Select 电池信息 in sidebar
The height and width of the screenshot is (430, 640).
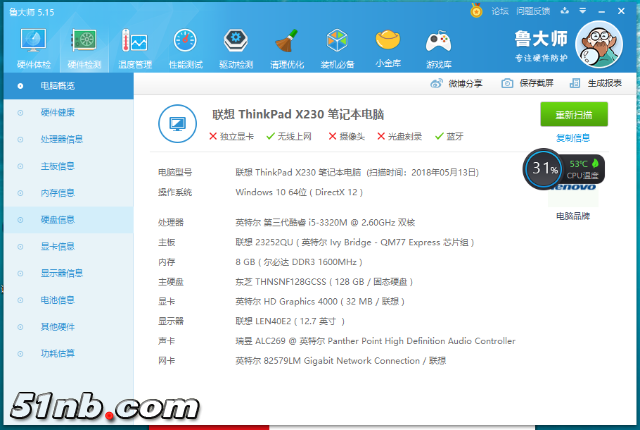[x=57, y=300]
